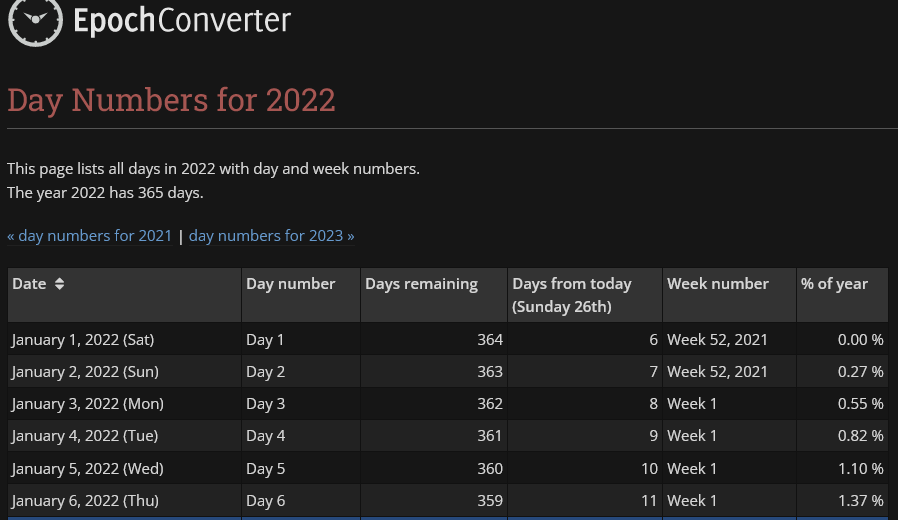This screenshot has height=520, width=898.
Task: Click the 0.00 % value
Action: [860, 340]
